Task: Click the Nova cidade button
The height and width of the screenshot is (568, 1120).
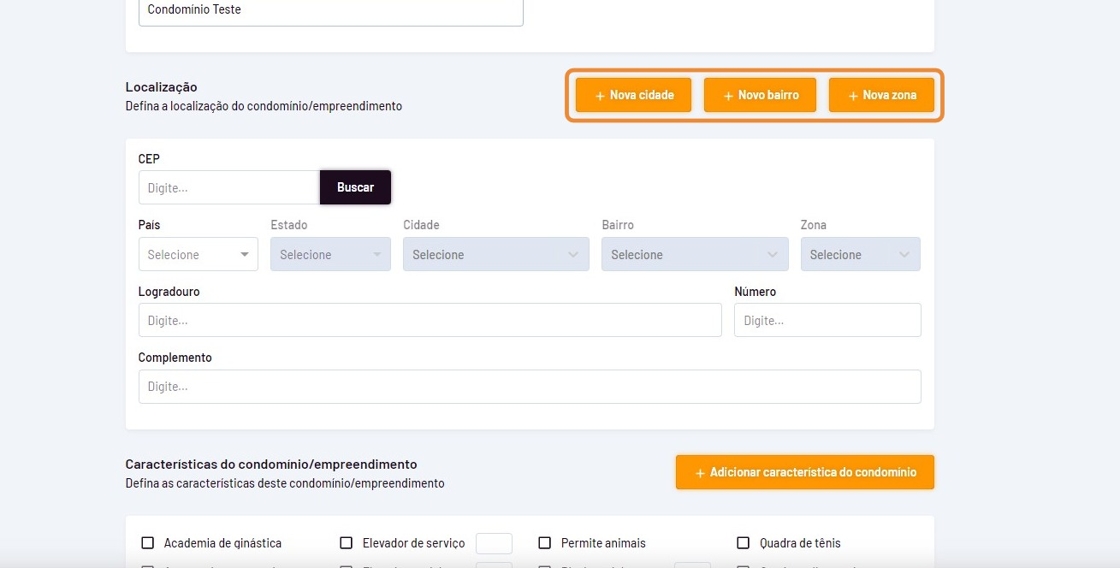Action: (x=633, y=95)
